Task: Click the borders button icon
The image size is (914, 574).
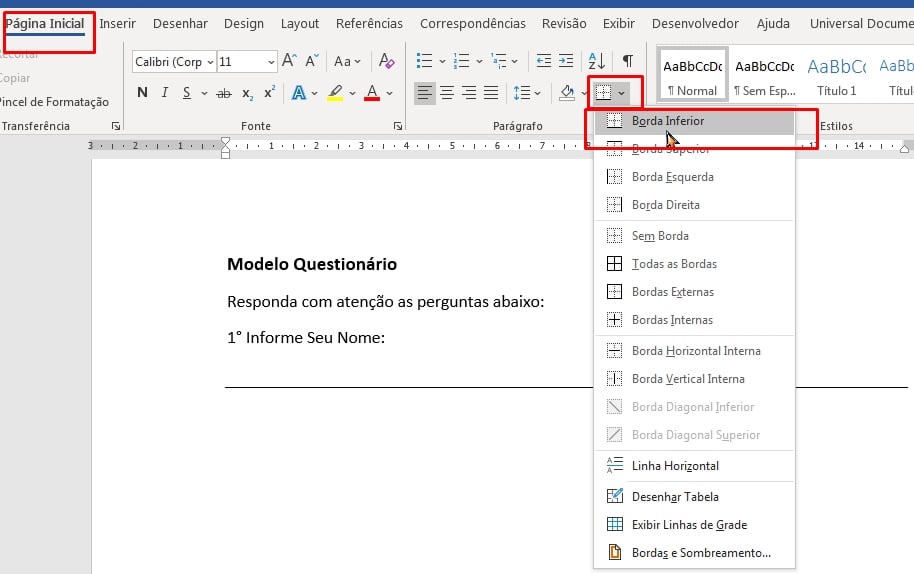Action: click(603, 93)
